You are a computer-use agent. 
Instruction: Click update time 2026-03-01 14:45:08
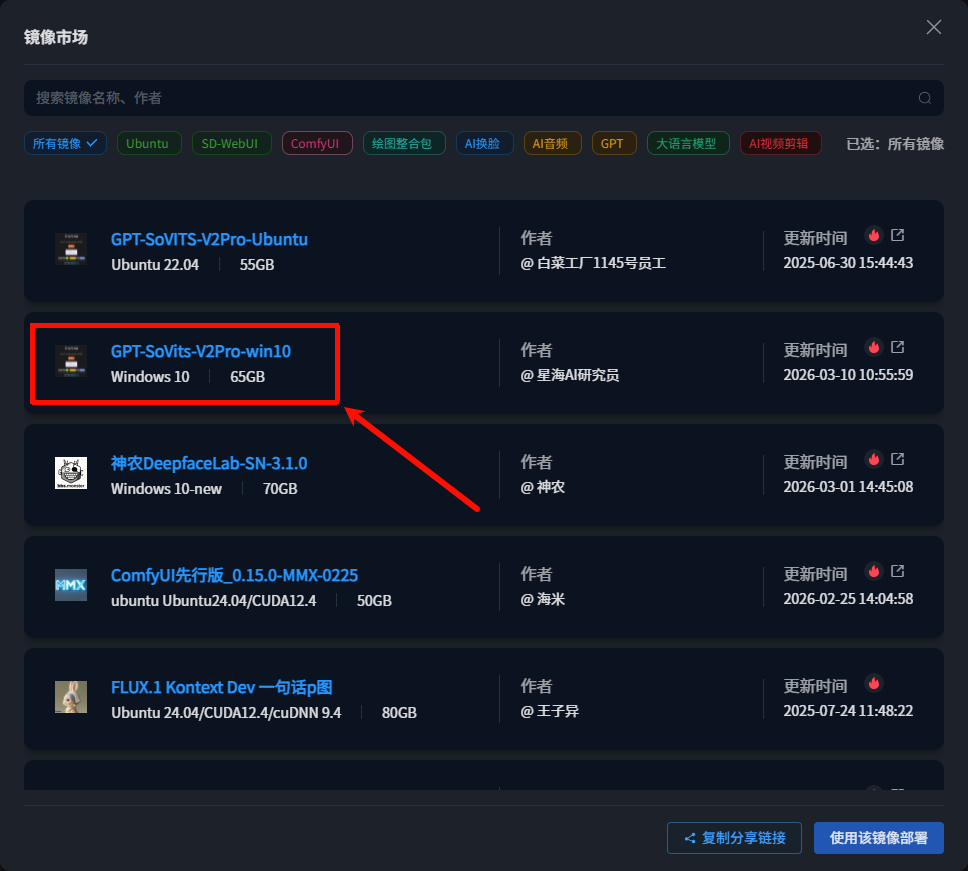pyautogui.click(x=848, y=487)
